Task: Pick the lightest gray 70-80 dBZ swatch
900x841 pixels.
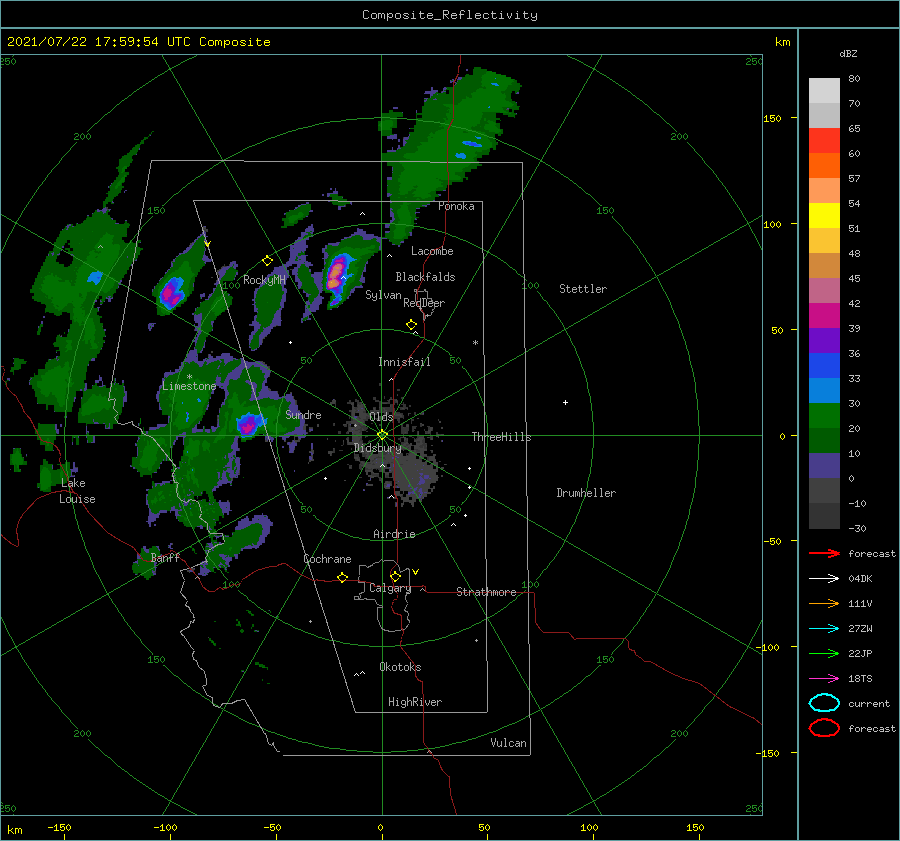Action: coord(824,91)
